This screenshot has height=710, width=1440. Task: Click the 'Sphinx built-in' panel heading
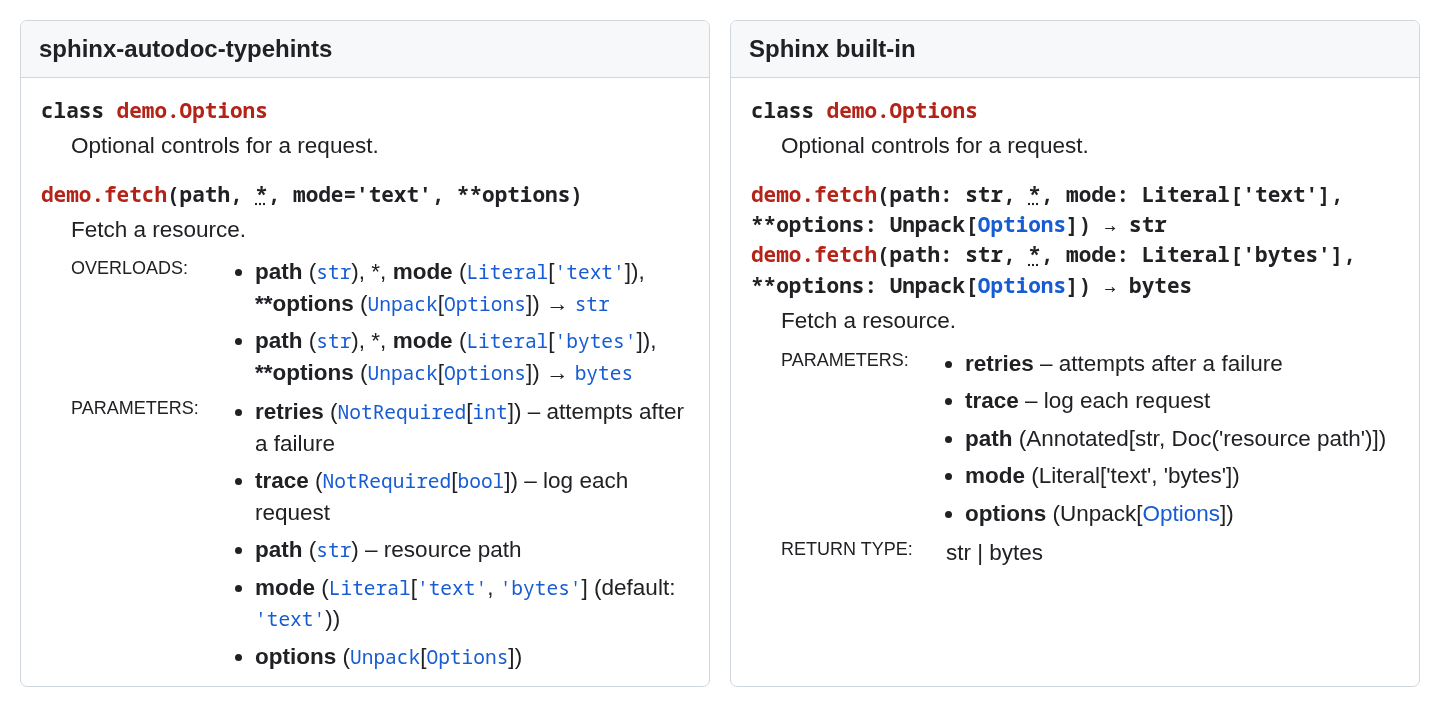point(832,49)
